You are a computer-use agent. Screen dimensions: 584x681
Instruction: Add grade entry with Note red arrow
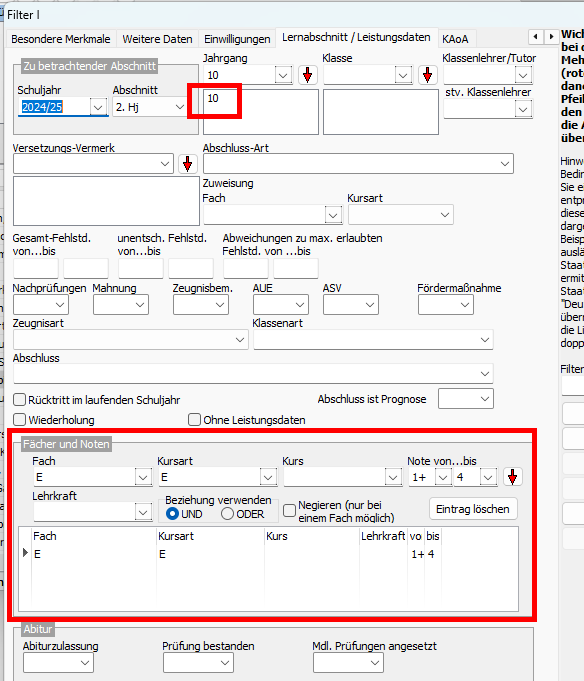click(512, 477)
